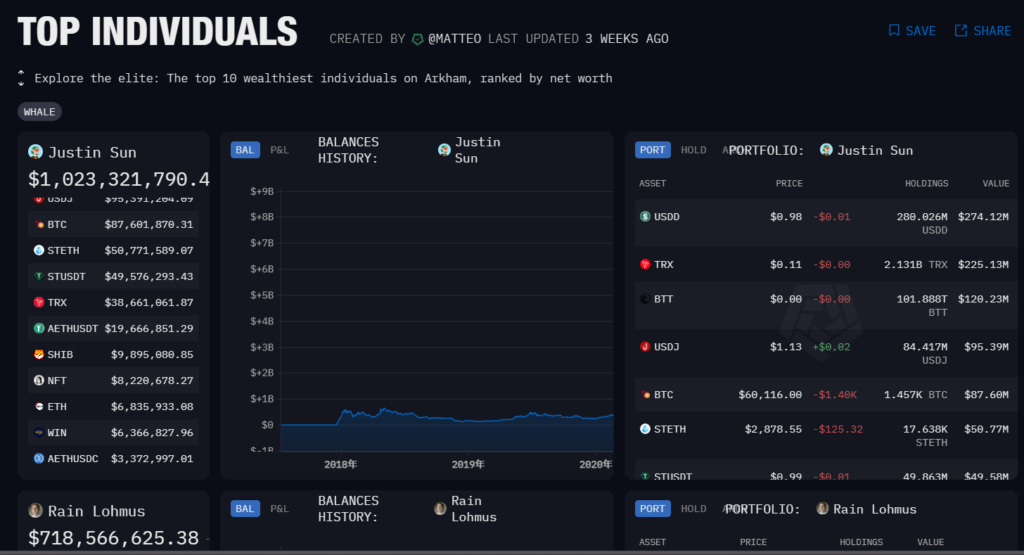
Task: Click USDD icon in portfolio table
Action: (645, 217)
